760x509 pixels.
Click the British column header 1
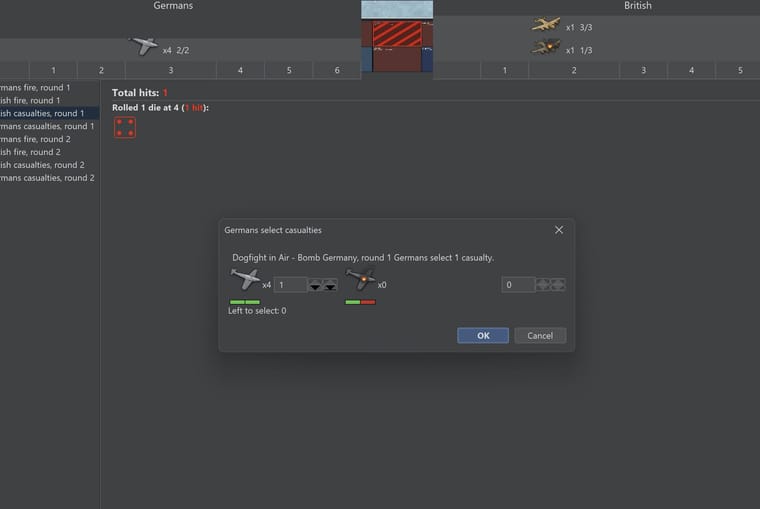[505, 70]
